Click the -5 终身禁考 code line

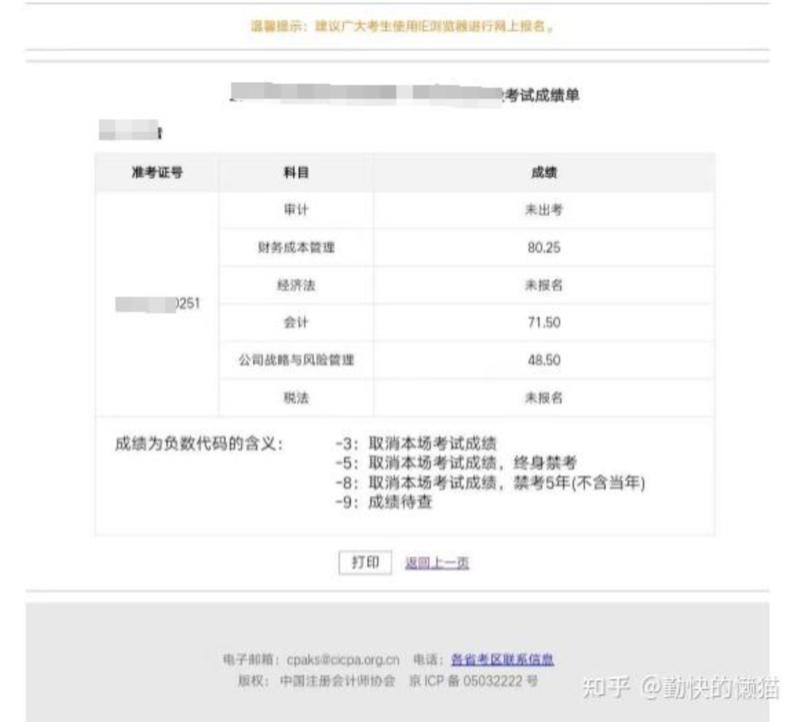tap(456, 463)
